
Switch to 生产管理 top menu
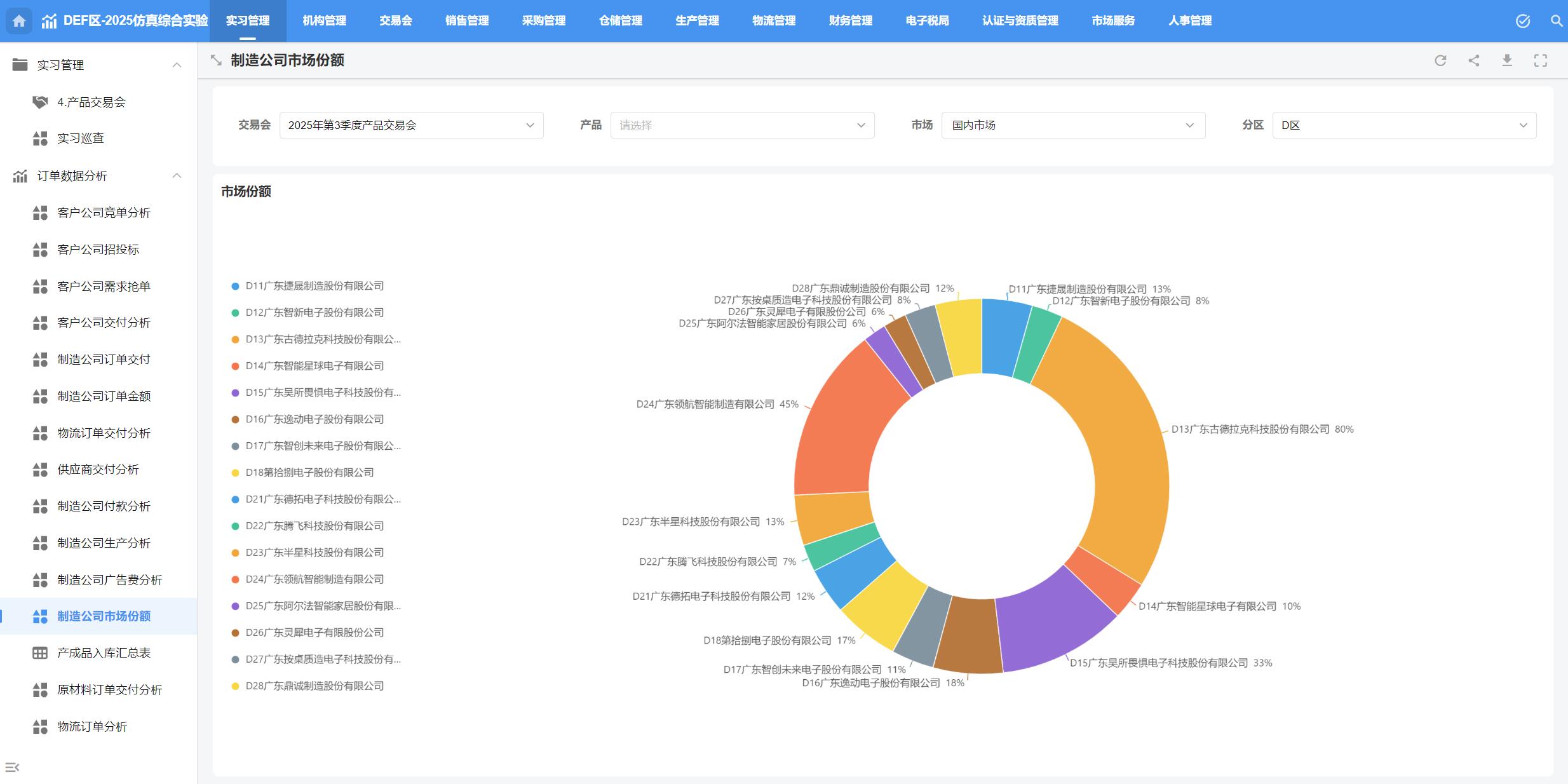tap(697, 21)
